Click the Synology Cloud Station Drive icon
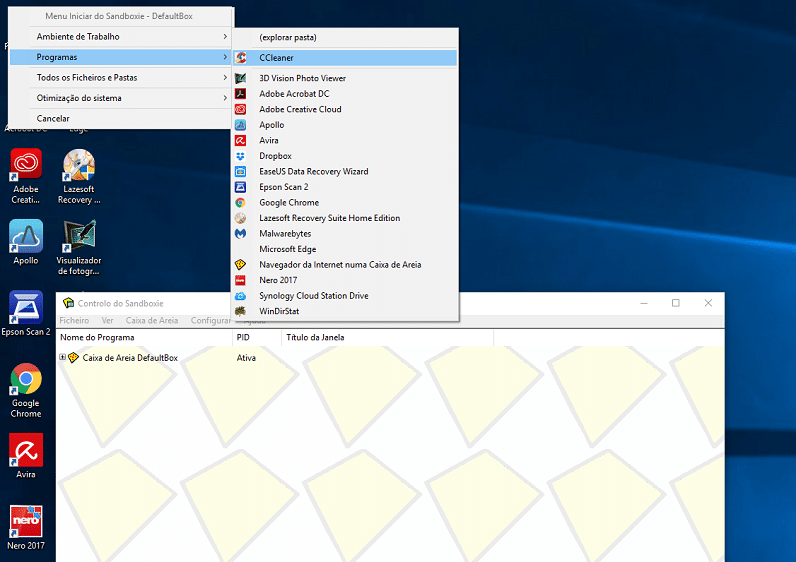Screen dimensions: 796x562 click(x=241, y=295)
